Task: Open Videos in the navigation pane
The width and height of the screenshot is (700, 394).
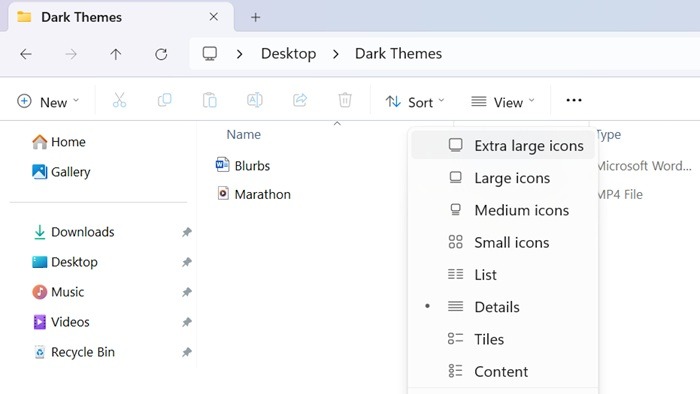Action: click(61, 322)
